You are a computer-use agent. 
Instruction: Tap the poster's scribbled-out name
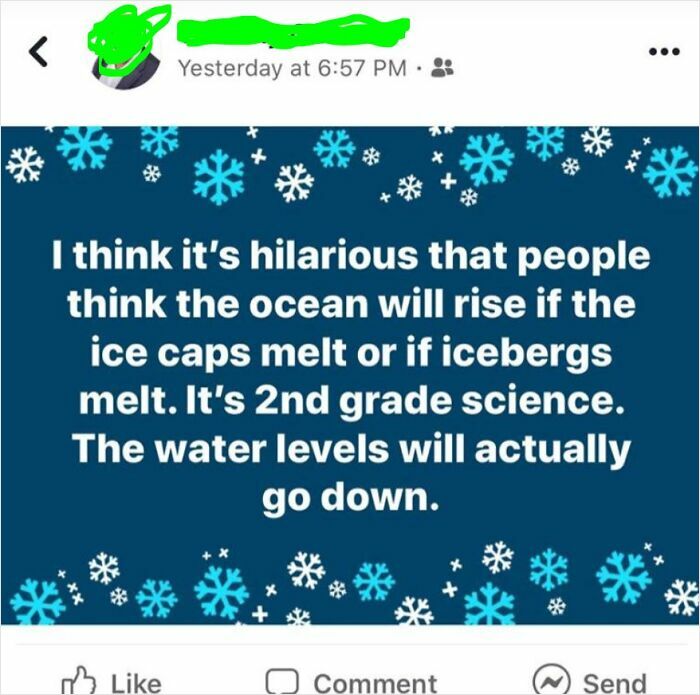click(x=290, y=33)
